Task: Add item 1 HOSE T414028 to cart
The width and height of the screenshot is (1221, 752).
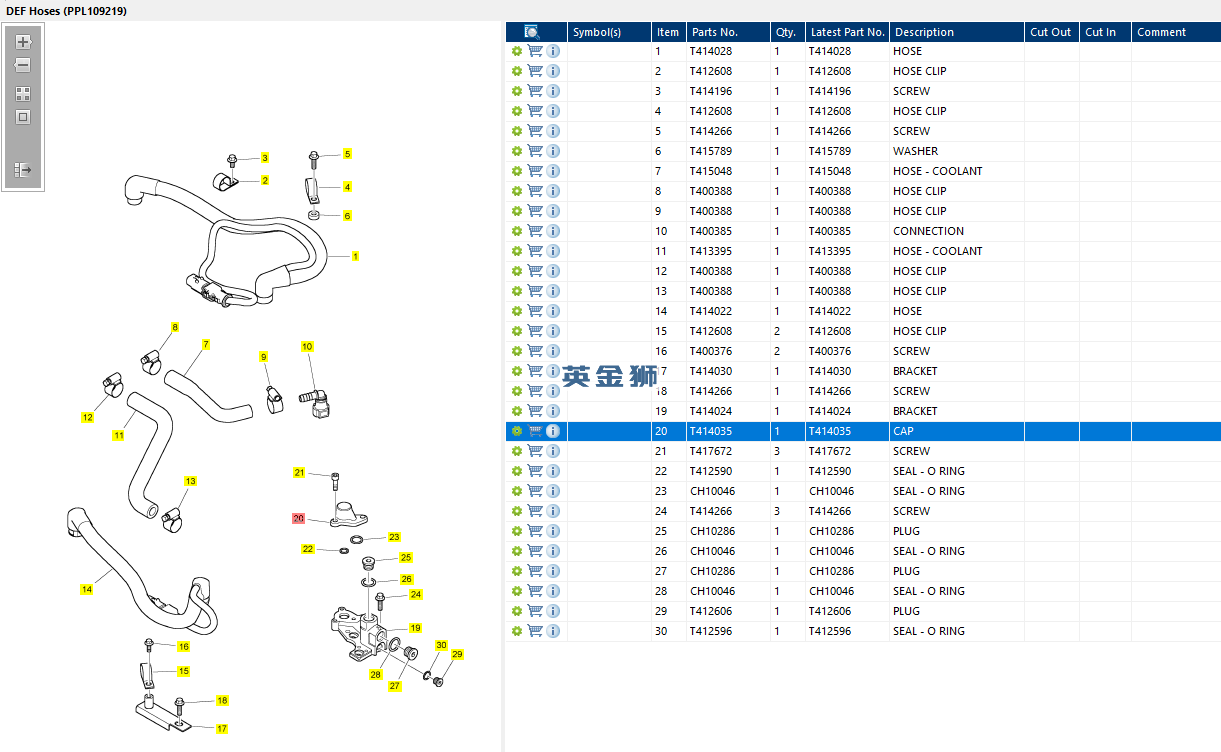Action: pyautogui.click(x=535, y=51)
